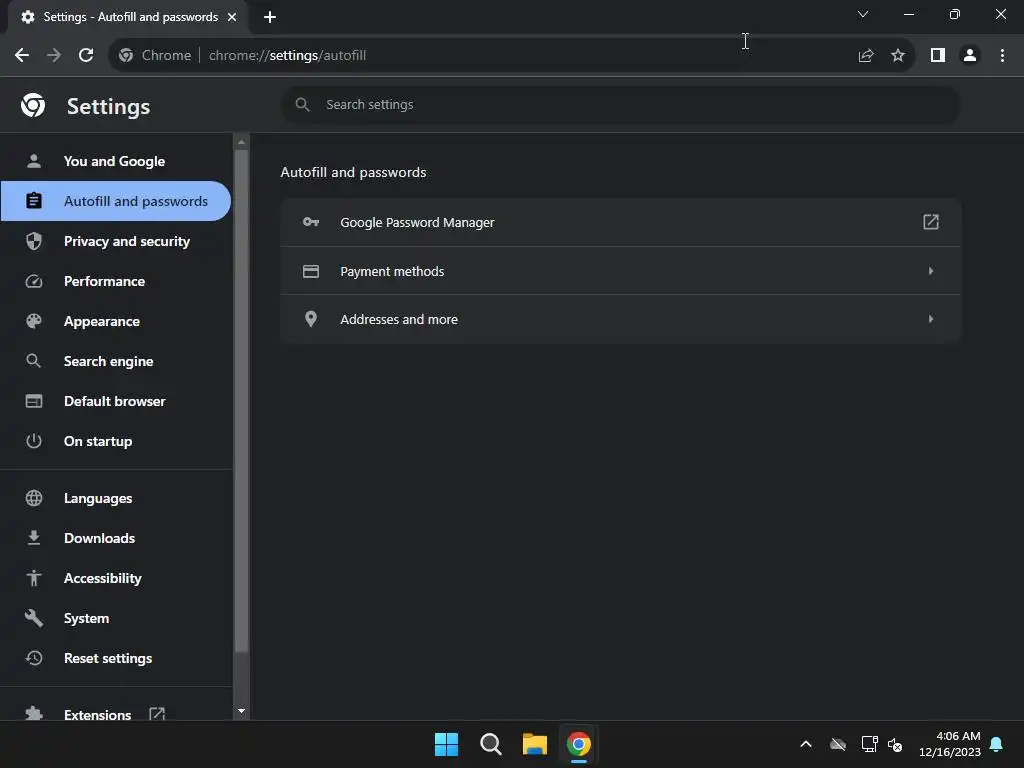Click the sidebar scrollbar thumb
This screenshot has height=768, width=1024.
click(x=242, y=401)
